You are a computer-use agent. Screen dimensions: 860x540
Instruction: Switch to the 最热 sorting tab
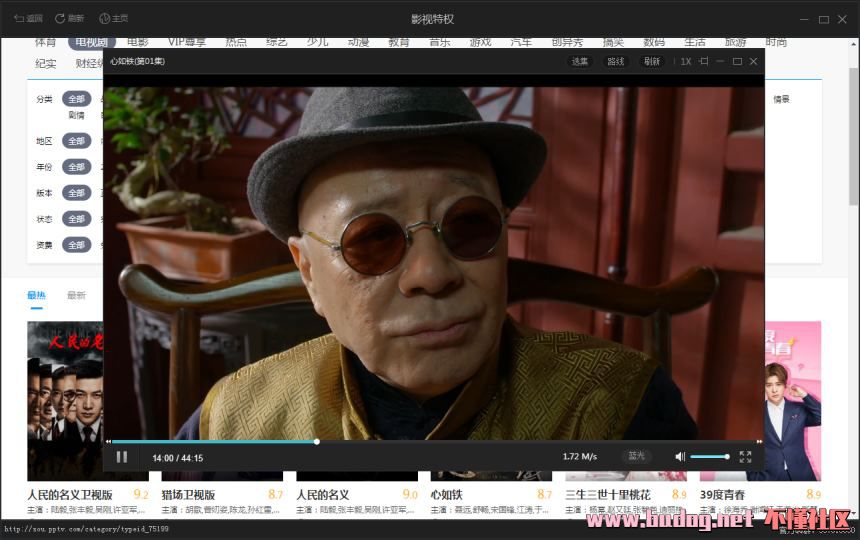pyautogui.click(x=36, y=295)
